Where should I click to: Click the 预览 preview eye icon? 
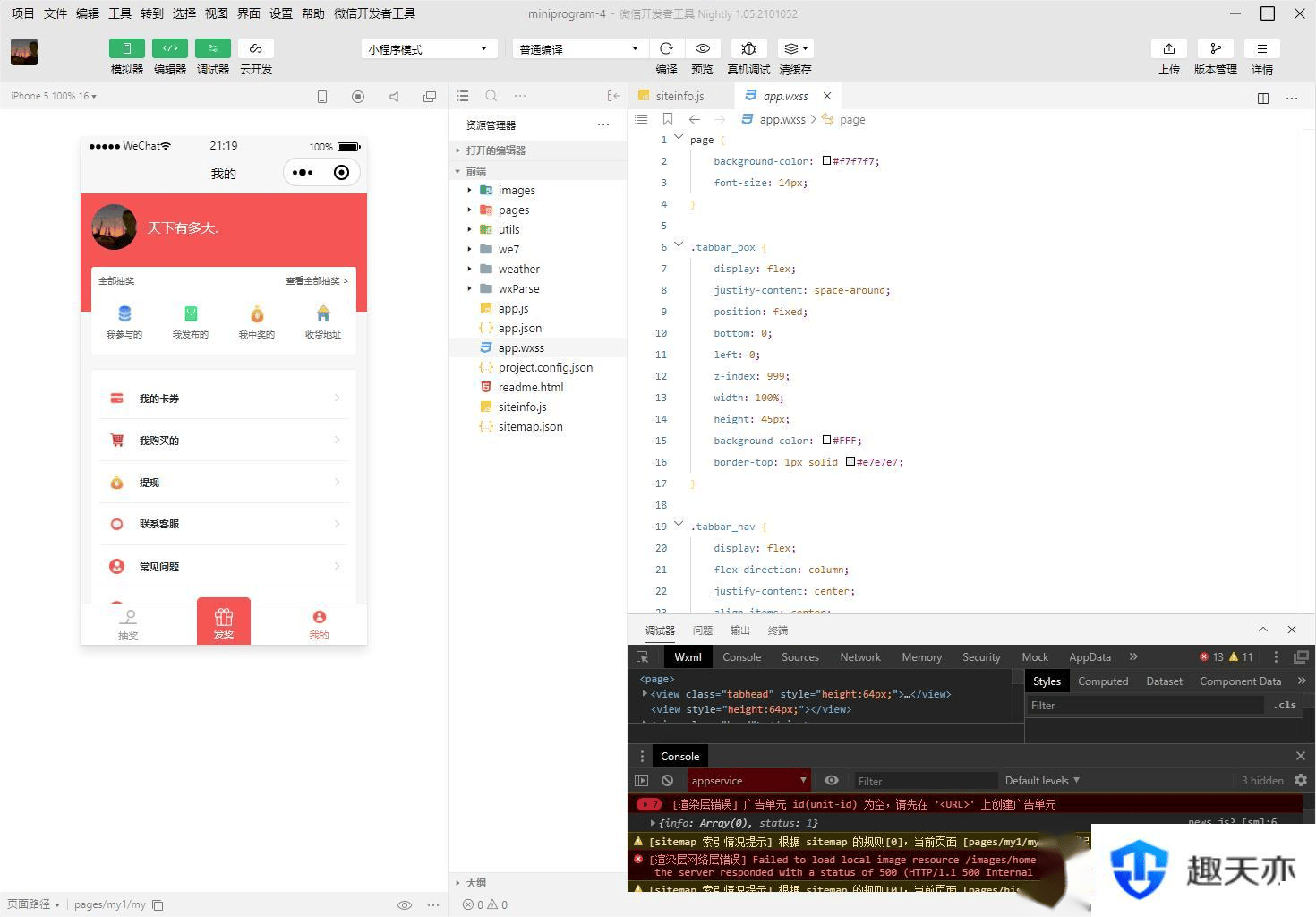click(703, 48)
